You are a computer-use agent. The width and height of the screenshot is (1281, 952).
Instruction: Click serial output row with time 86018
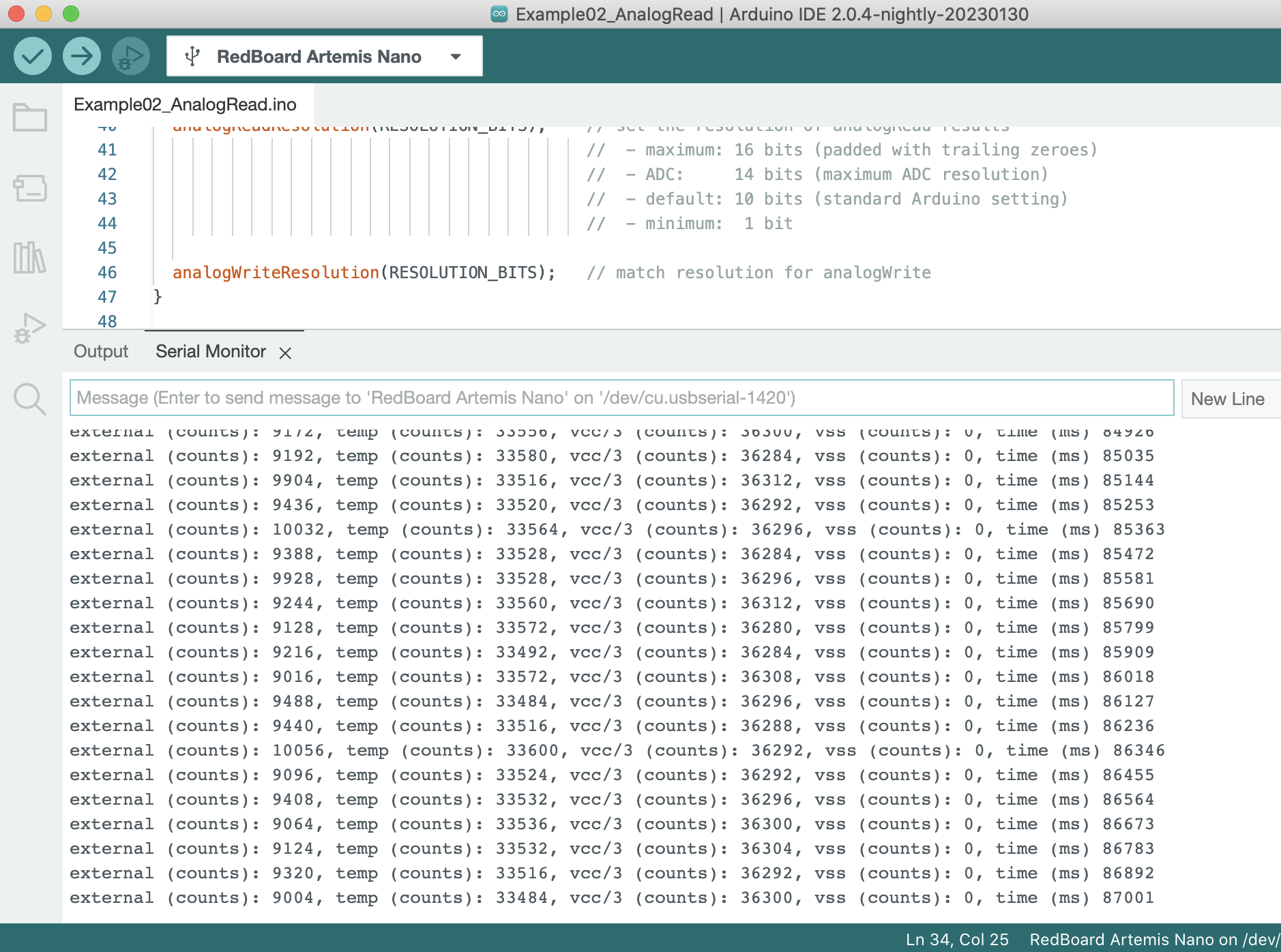click(x=612, y=676)
